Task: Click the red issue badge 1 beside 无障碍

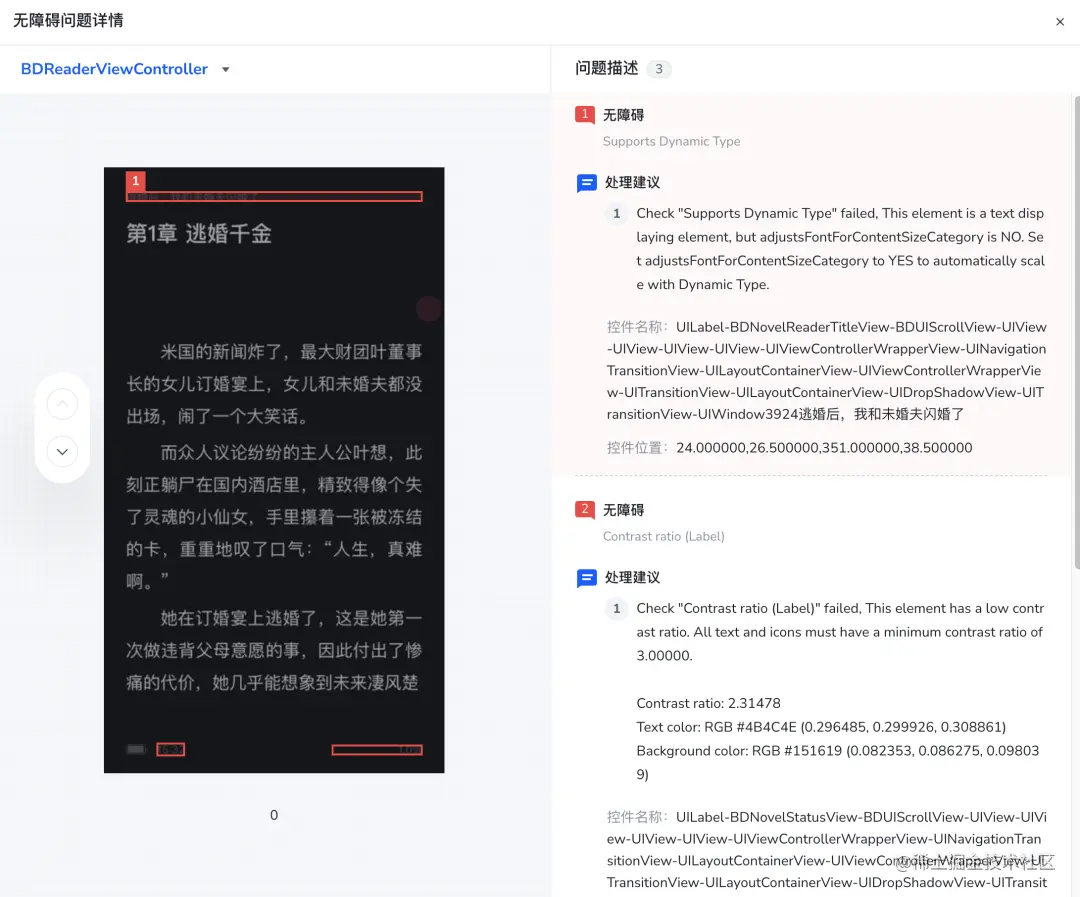Action: (585, 115)
